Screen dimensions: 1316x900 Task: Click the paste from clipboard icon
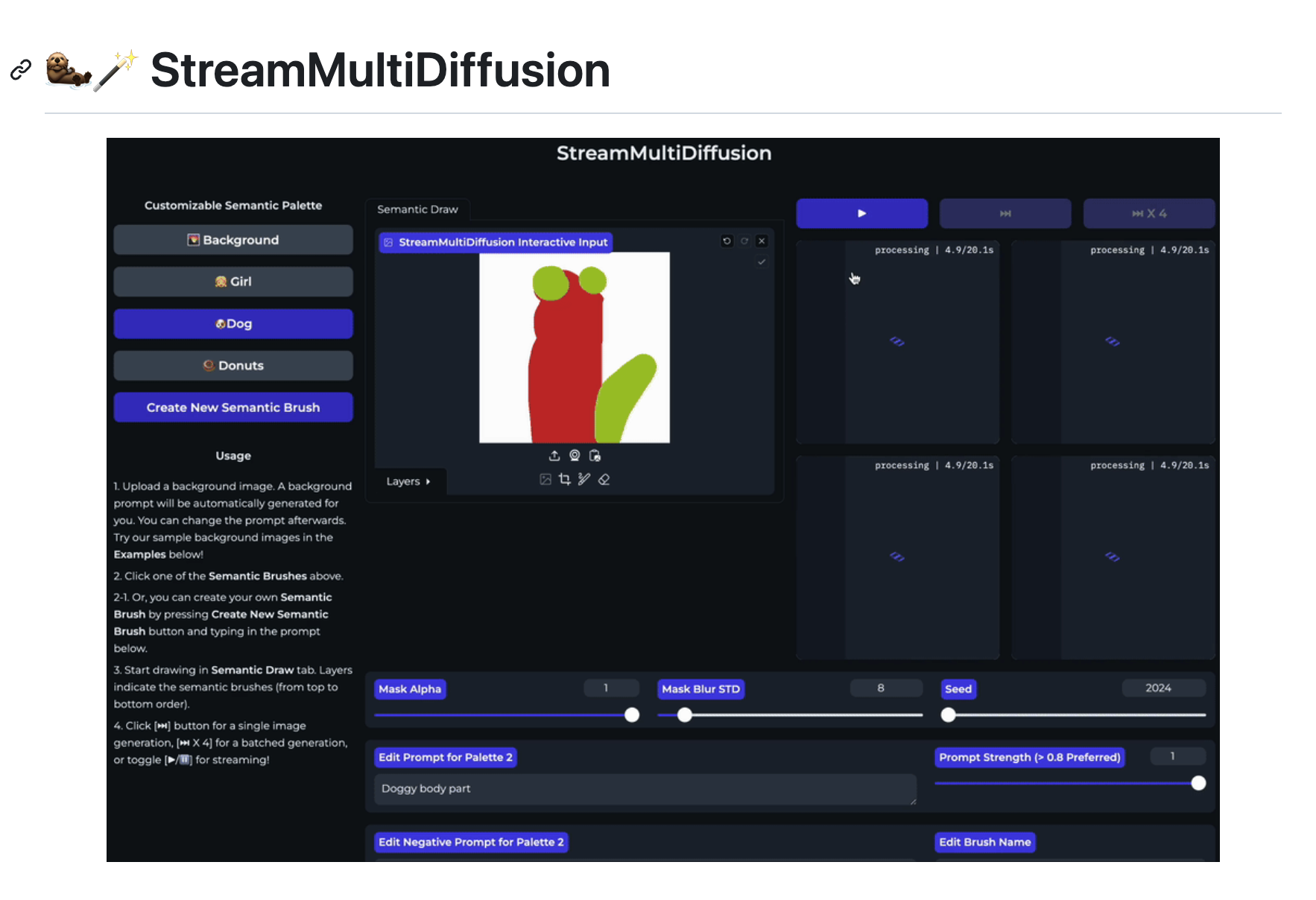594,455
